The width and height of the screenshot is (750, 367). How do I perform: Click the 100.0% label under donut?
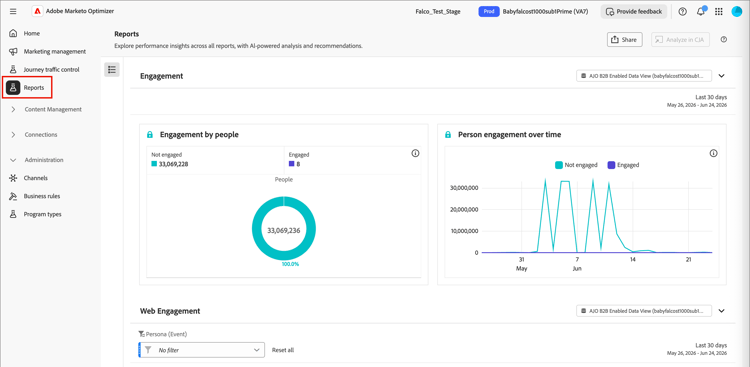[290, 264]
